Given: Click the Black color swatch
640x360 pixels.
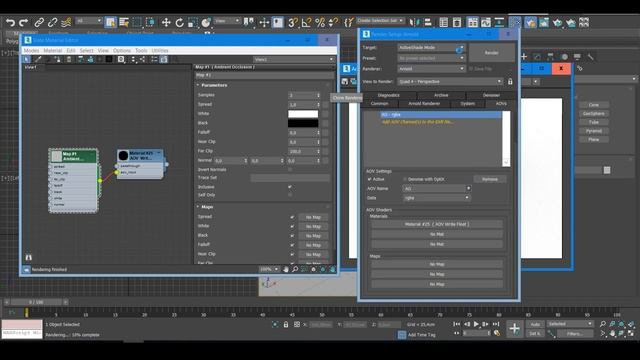Looking at the screenshot, I should [x=303, y=123].
